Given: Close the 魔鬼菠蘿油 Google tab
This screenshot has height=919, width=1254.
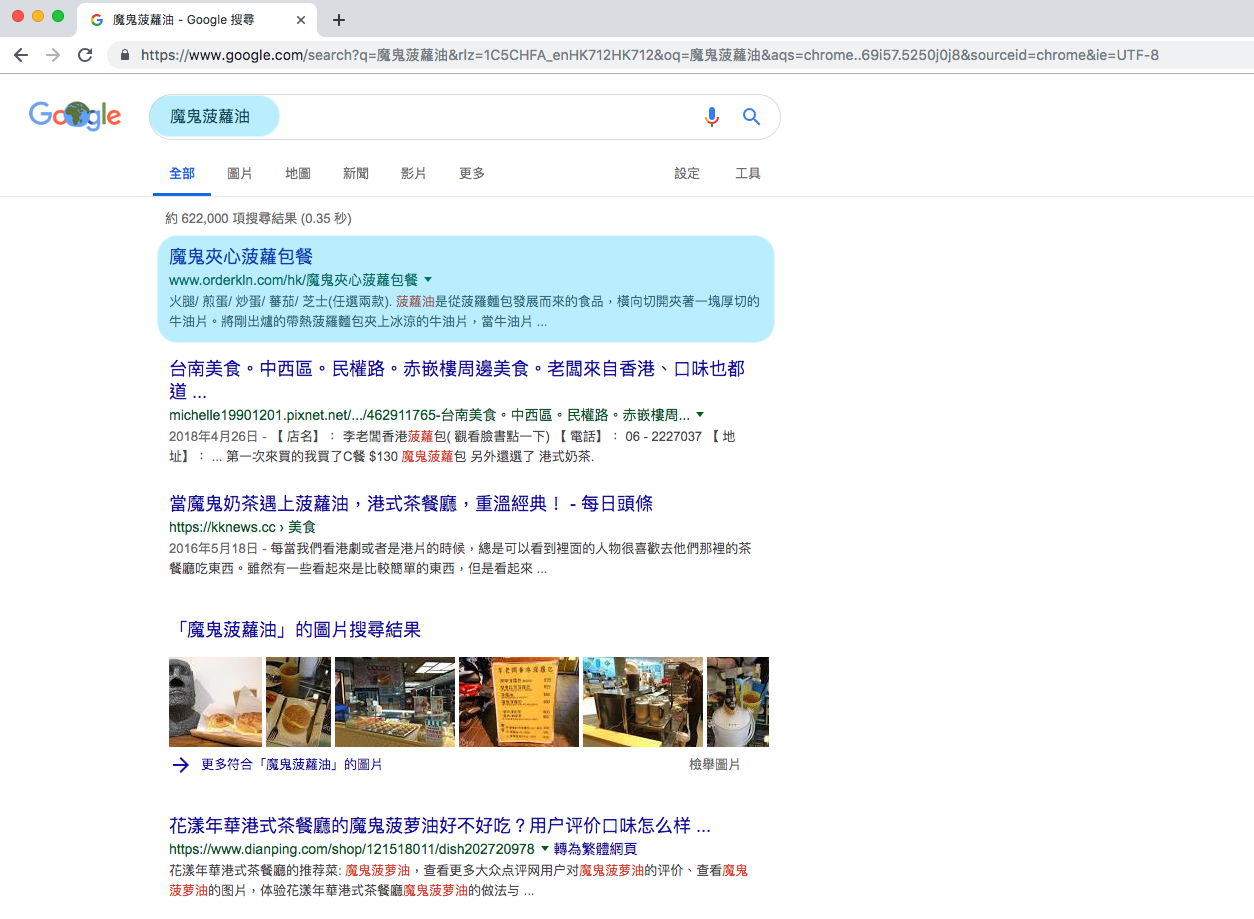Looking at the screenshot, I should [301, 20].
